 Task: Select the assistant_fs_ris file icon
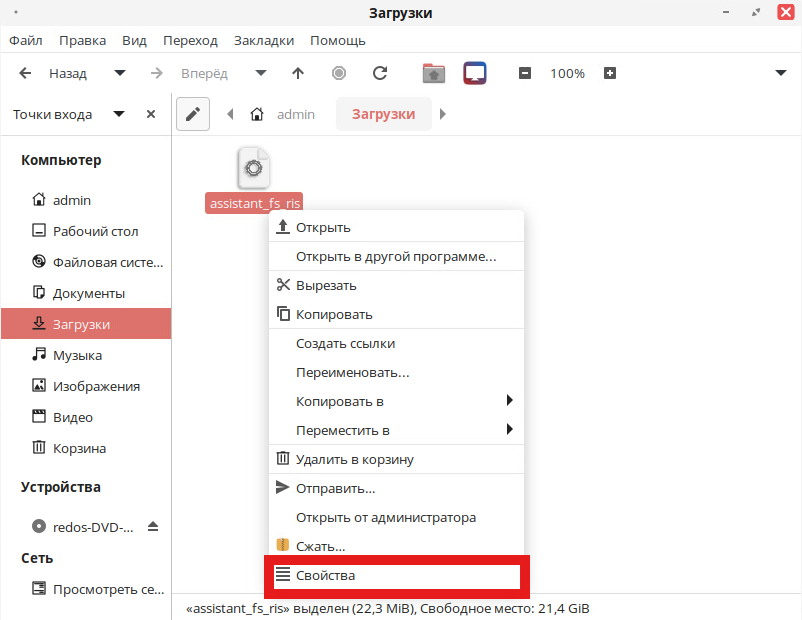click(x=254, y=168)
